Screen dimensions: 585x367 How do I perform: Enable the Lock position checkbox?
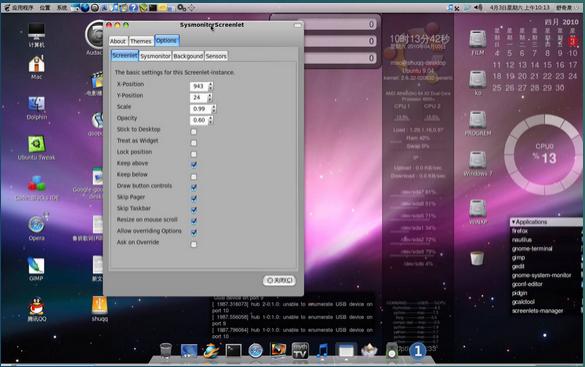point(194,154)
